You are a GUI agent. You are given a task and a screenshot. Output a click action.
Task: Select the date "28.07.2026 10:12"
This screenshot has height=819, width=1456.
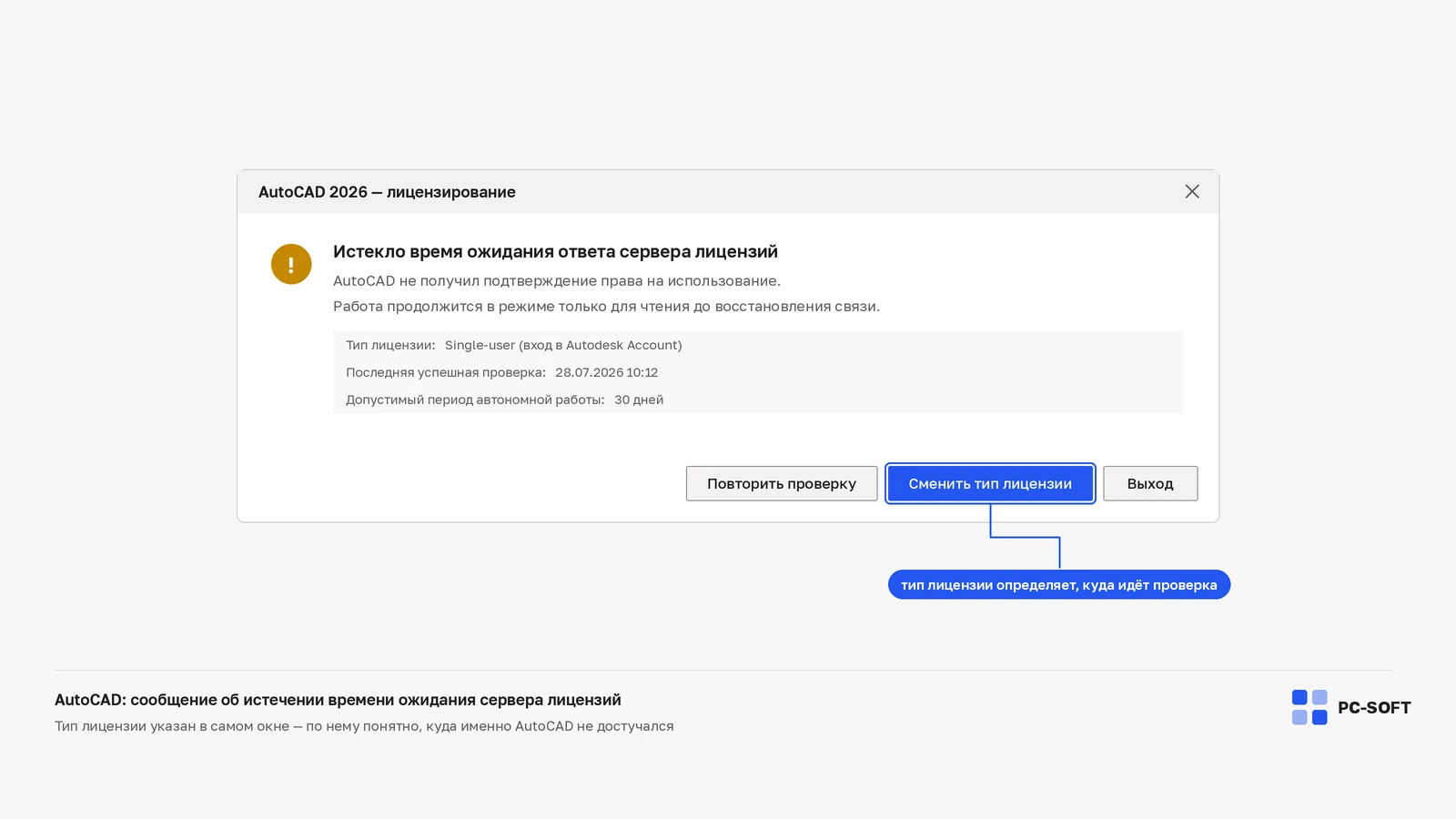[607, 372]
